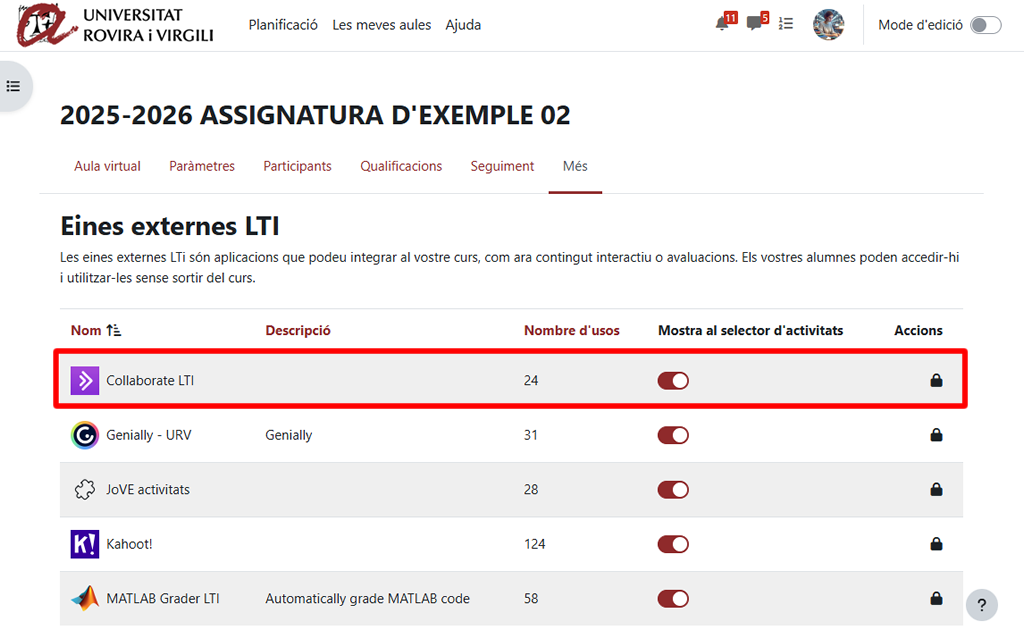The width and height of the screenshot is (1024, 639).
Task: Click the Universitat Rovira i Virgili logo
Action: [110, 25]
